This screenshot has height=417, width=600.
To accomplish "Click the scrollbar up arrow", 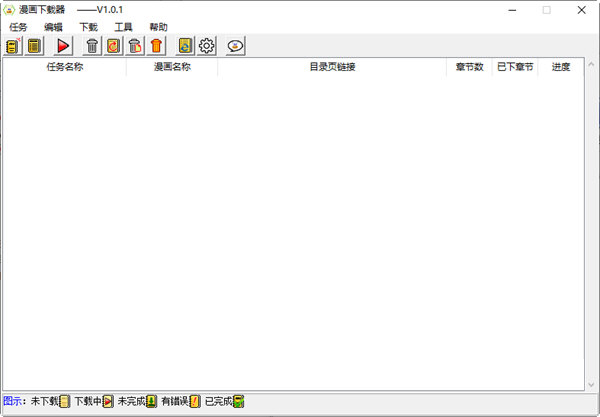I will [591, 64].
